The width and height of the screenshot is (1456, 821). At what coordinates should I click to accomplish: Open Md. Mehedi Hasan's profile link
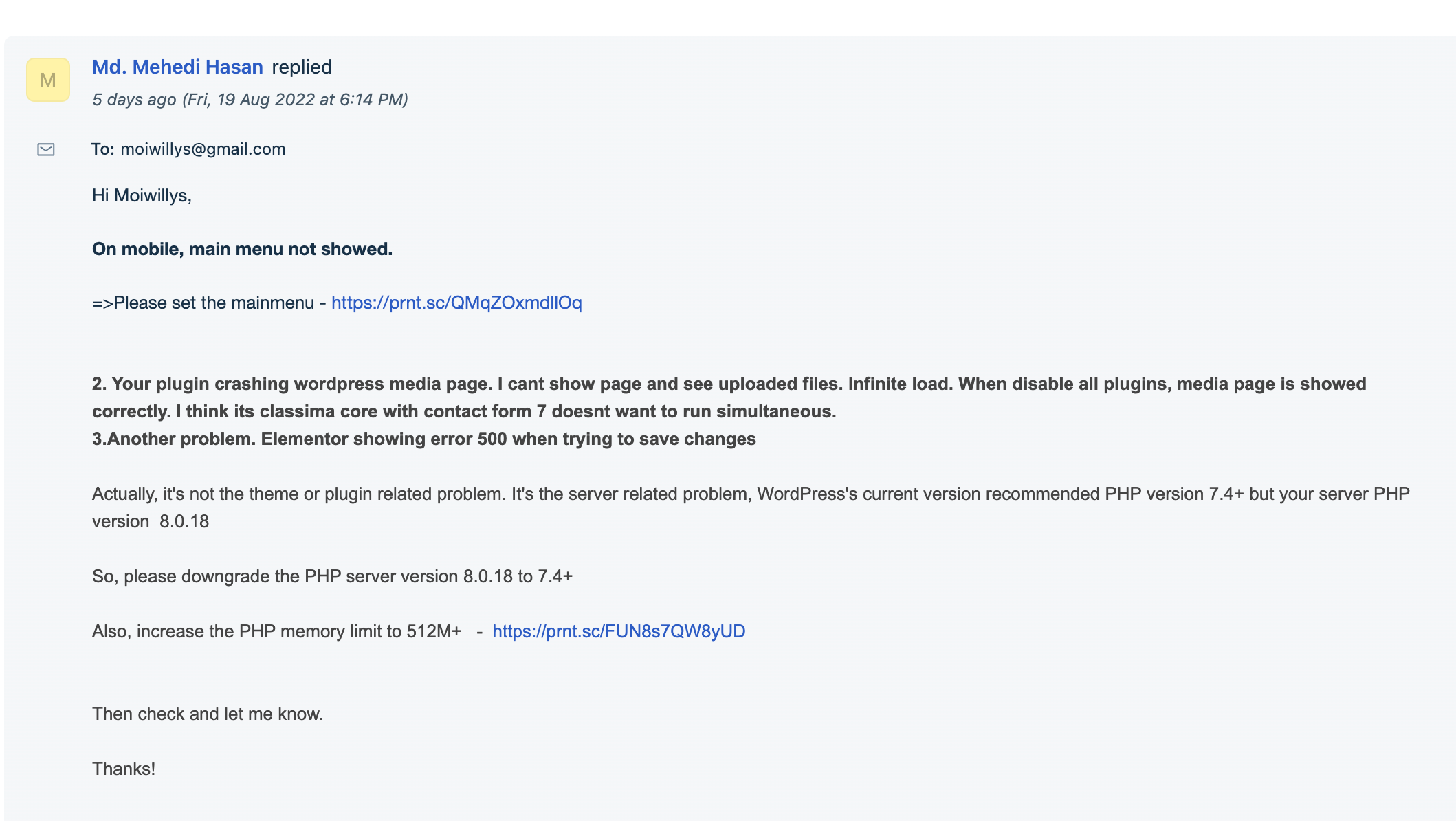click(x=177, y=67)
